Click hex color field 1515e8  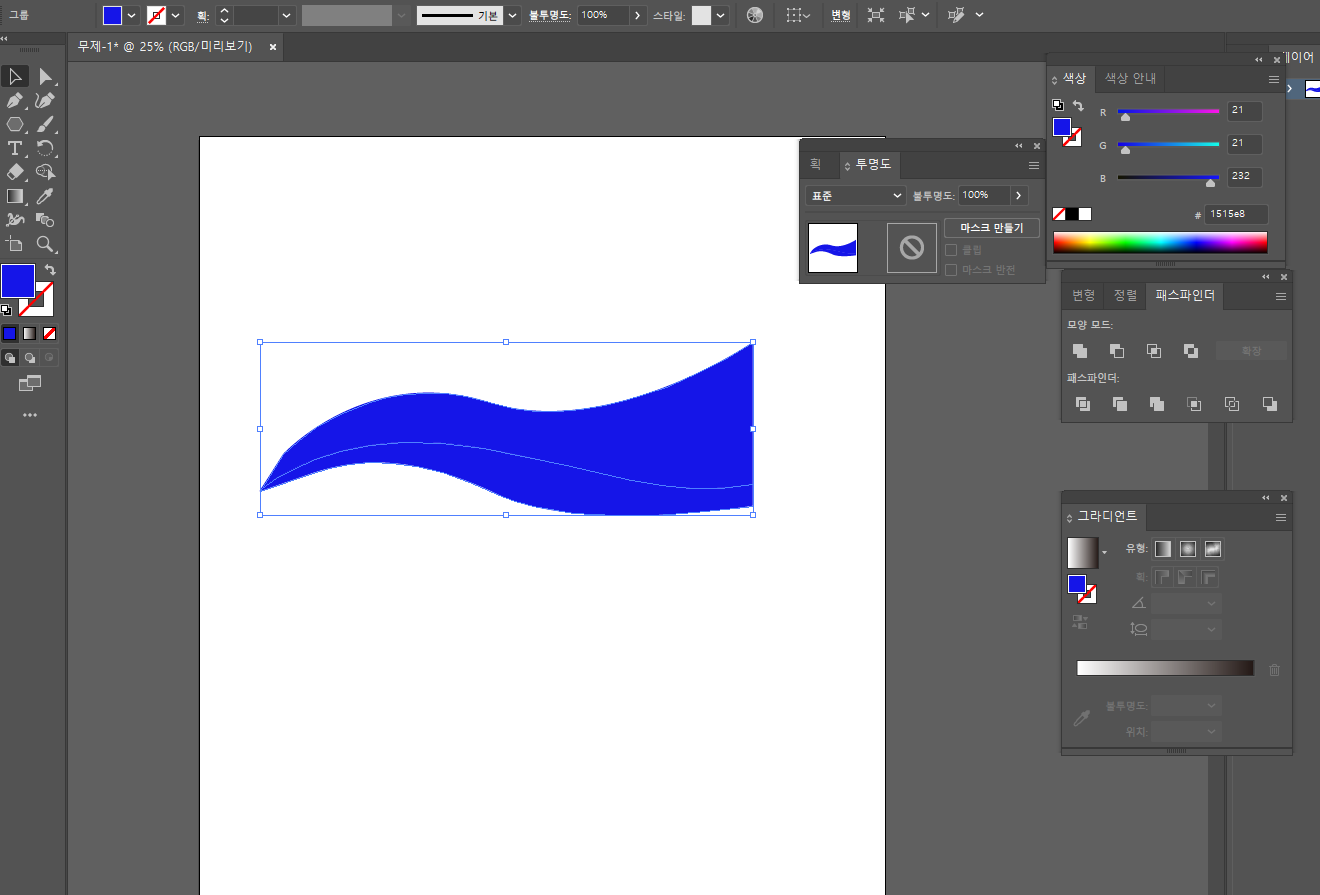(x=1236, y=214)
